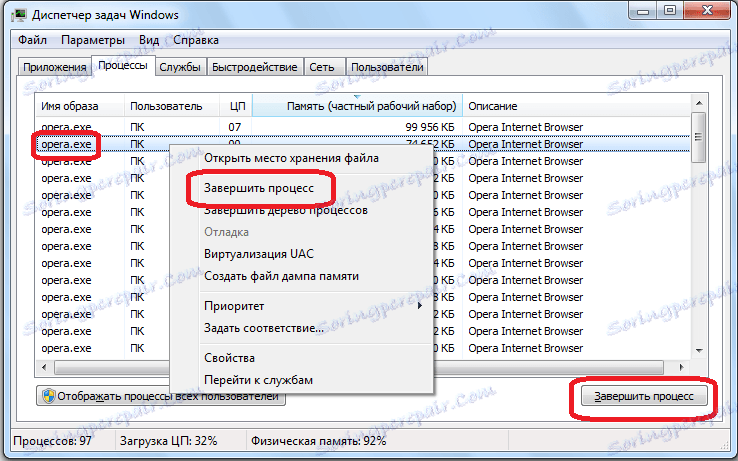Click CPU value 07 in first row

pos(235,127)
